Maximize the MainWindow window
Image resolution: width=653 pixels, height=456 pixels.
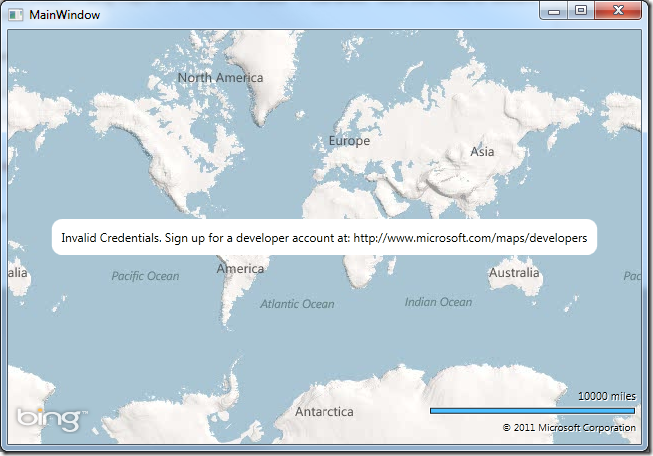(x=581, y=11)
